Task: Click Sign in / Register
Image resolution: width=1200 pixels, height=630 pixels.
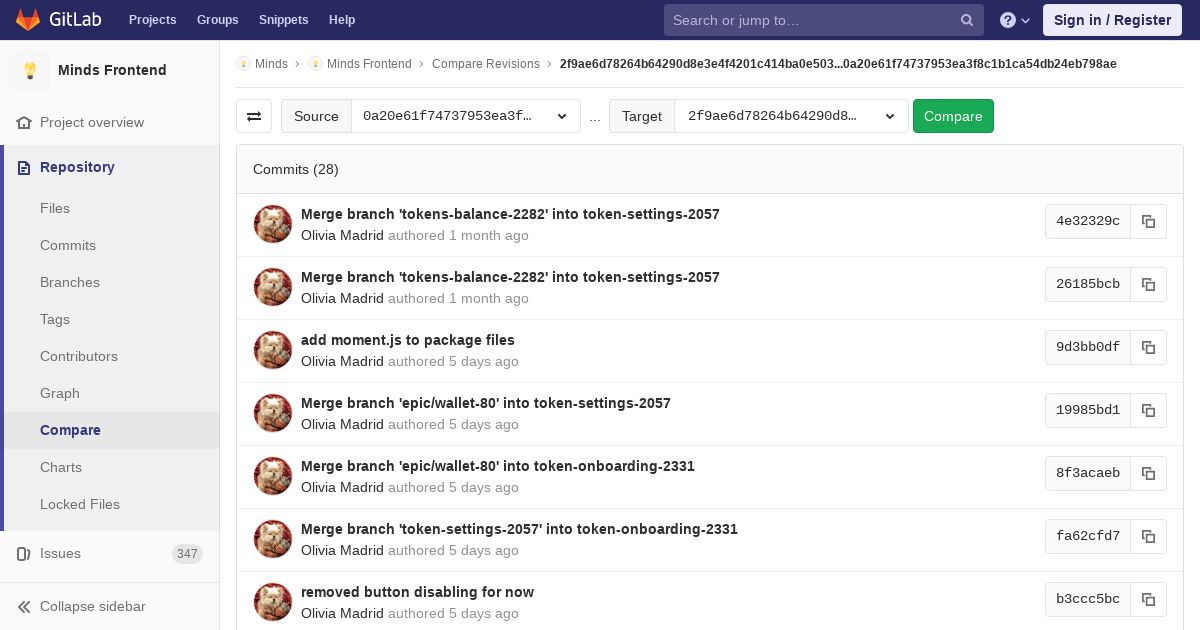Action: [1112, 20]
